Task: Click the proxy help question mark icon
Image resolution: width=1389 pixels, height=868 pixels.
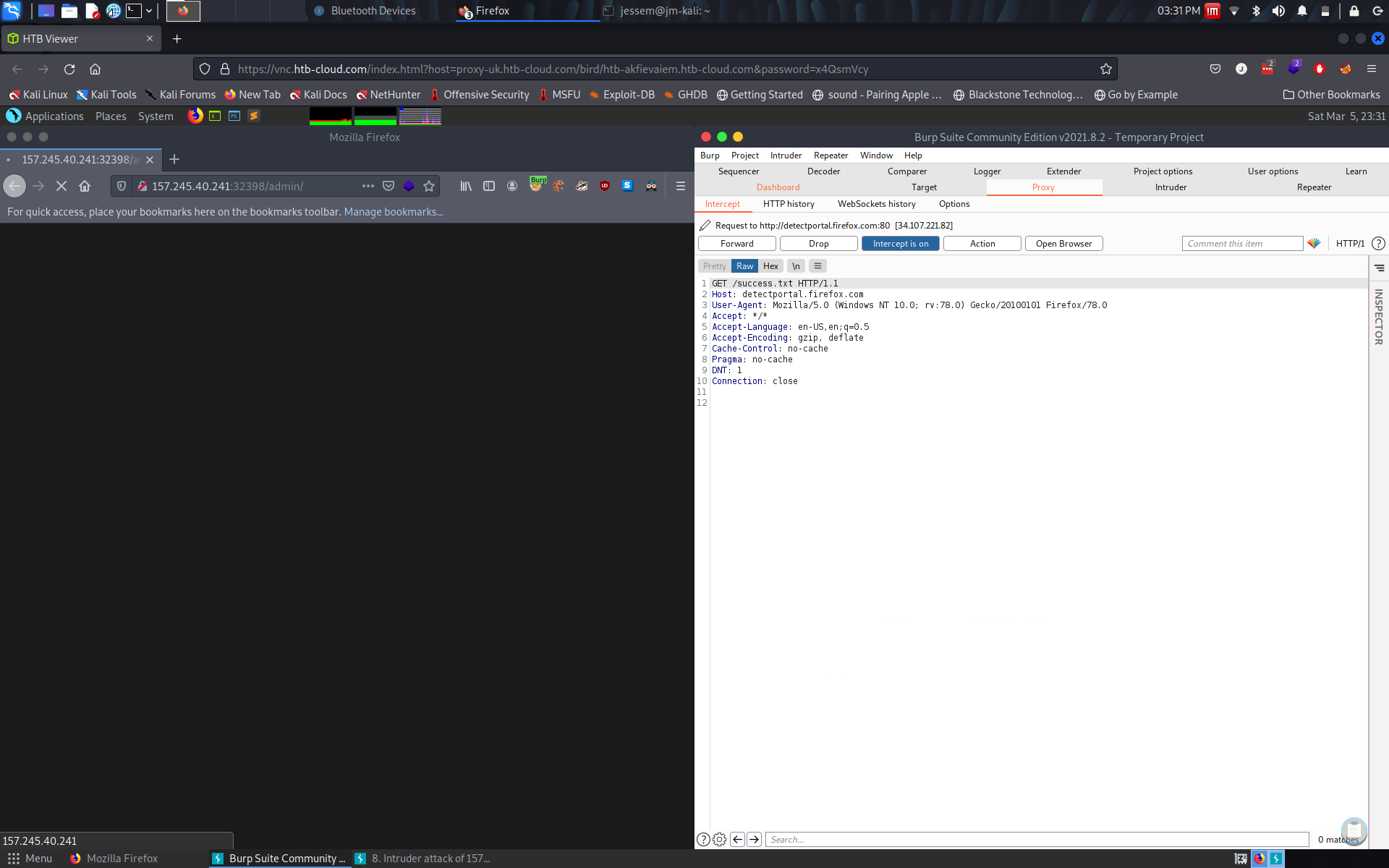Action: tap(1378, 244)
